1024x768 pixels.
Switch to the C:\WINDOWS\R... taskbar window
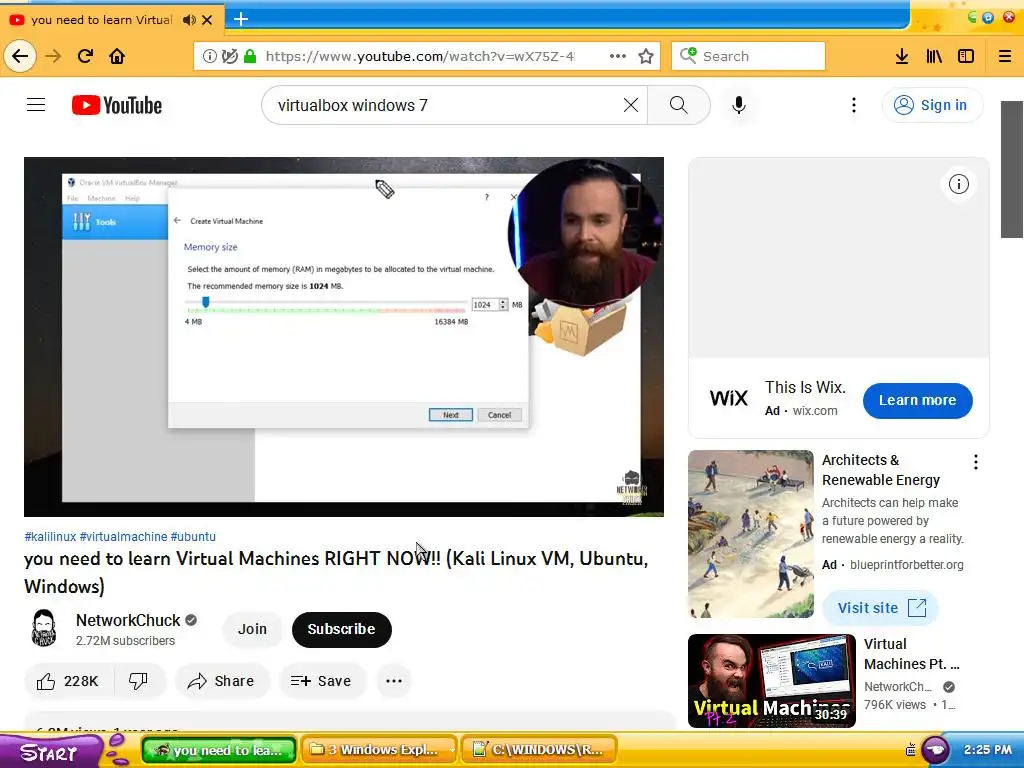point(539,750)
